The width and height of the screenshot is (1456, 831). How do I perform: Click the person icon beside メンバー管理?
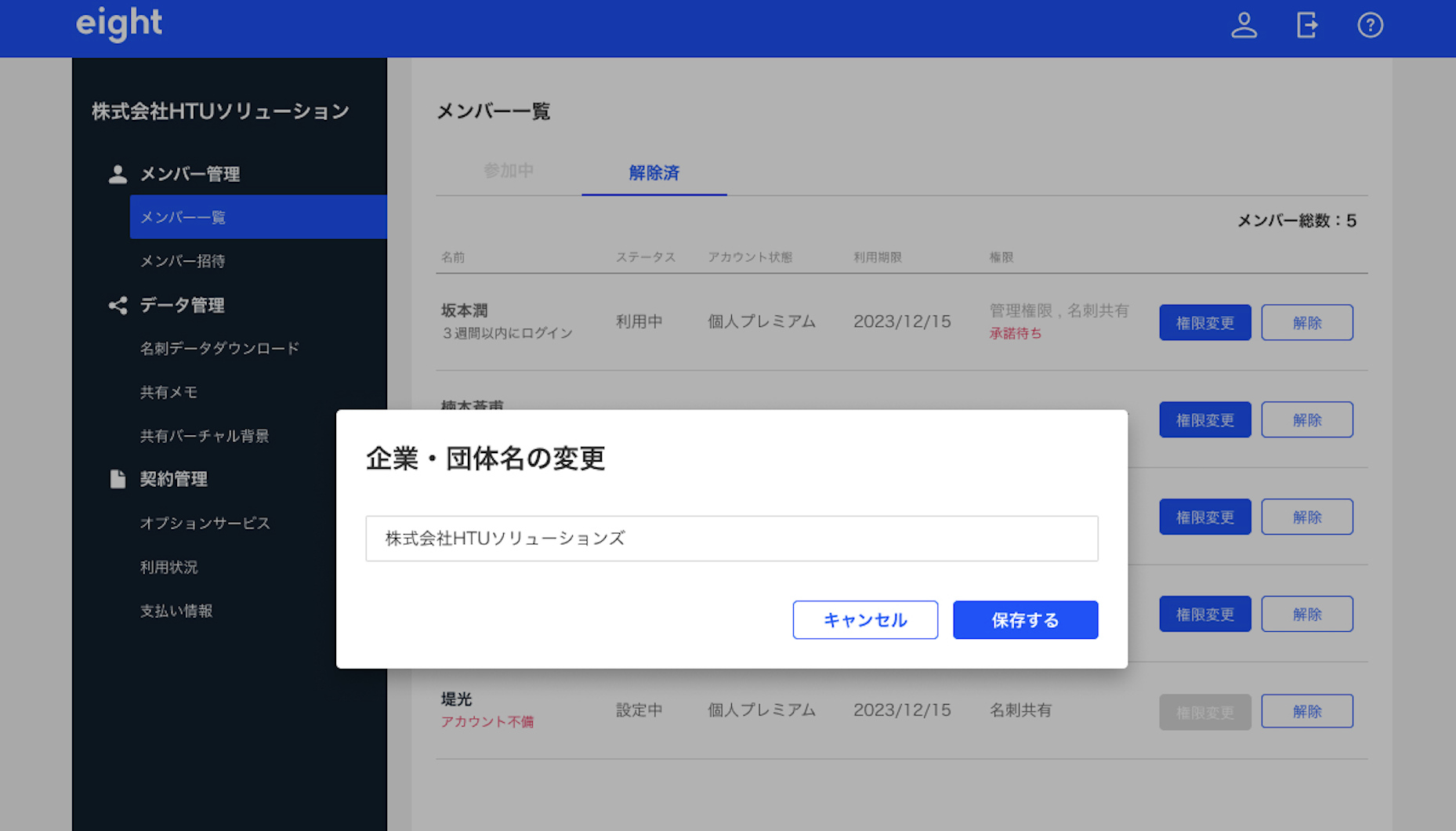coord(118,174)
